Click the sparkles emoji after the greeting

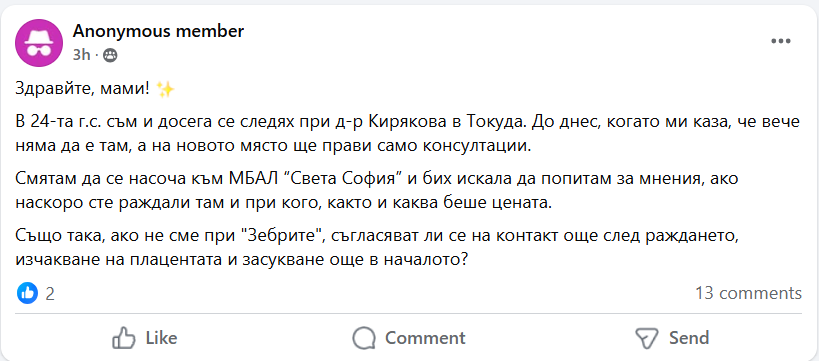[165, 90]
